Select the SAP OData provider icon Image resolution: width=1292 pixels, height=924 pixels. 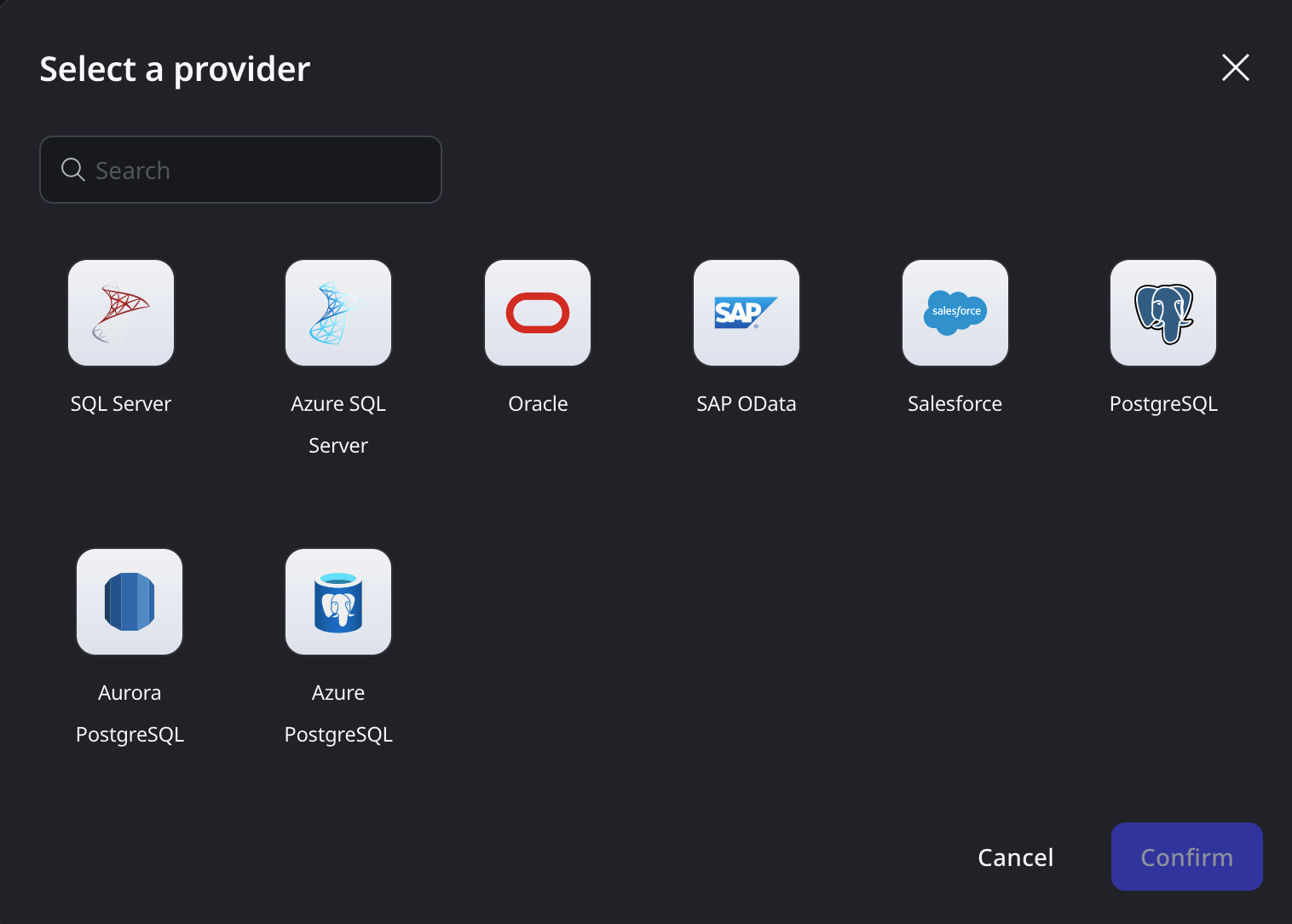click(x=747, y=313)
